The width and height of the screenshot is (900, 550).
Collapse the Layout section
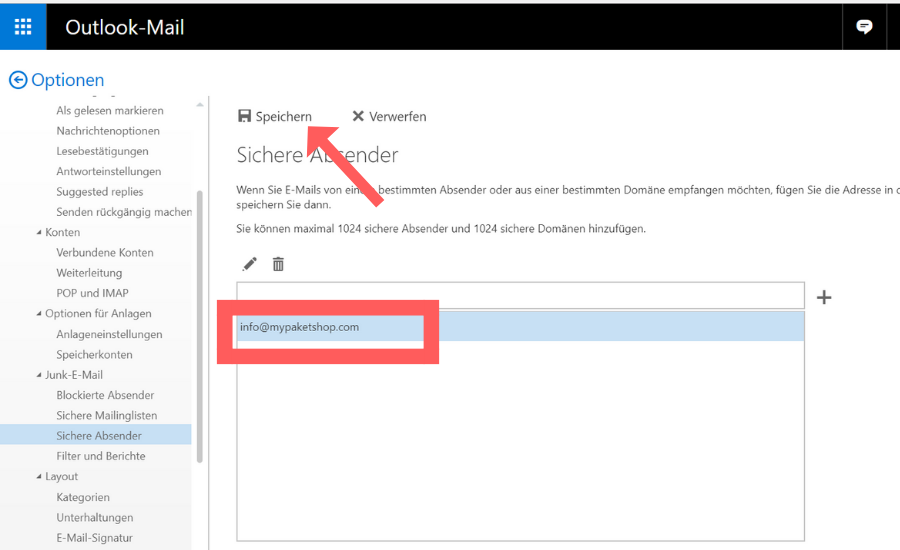click(x=38, y=477)
